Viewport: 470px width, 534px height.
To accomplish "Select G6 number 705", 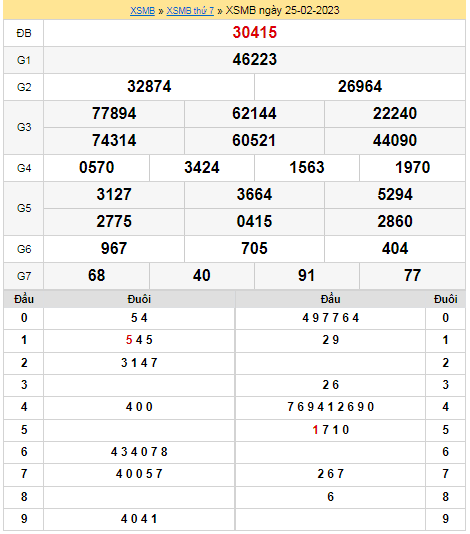I will (254, 249).
